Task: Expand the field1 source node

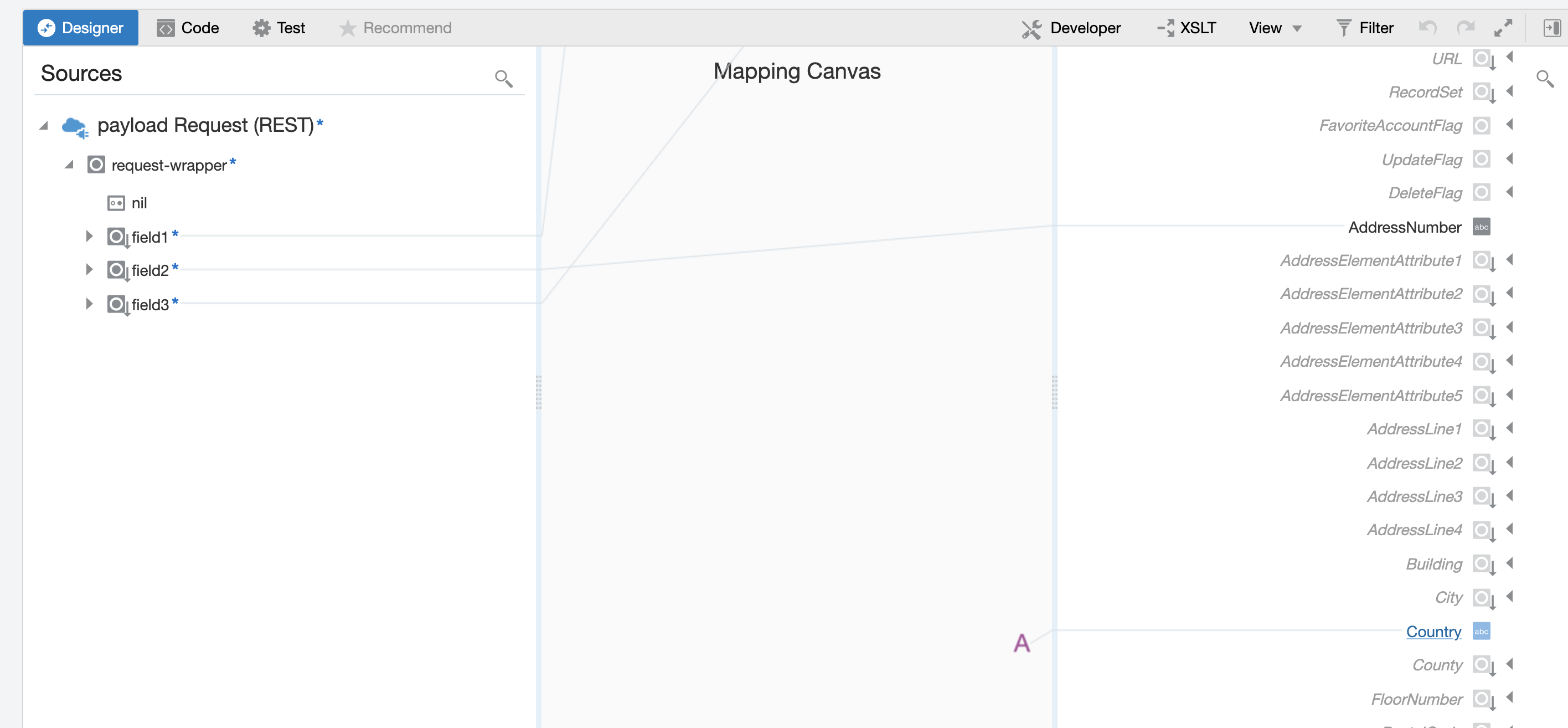Action: [89, 236]
